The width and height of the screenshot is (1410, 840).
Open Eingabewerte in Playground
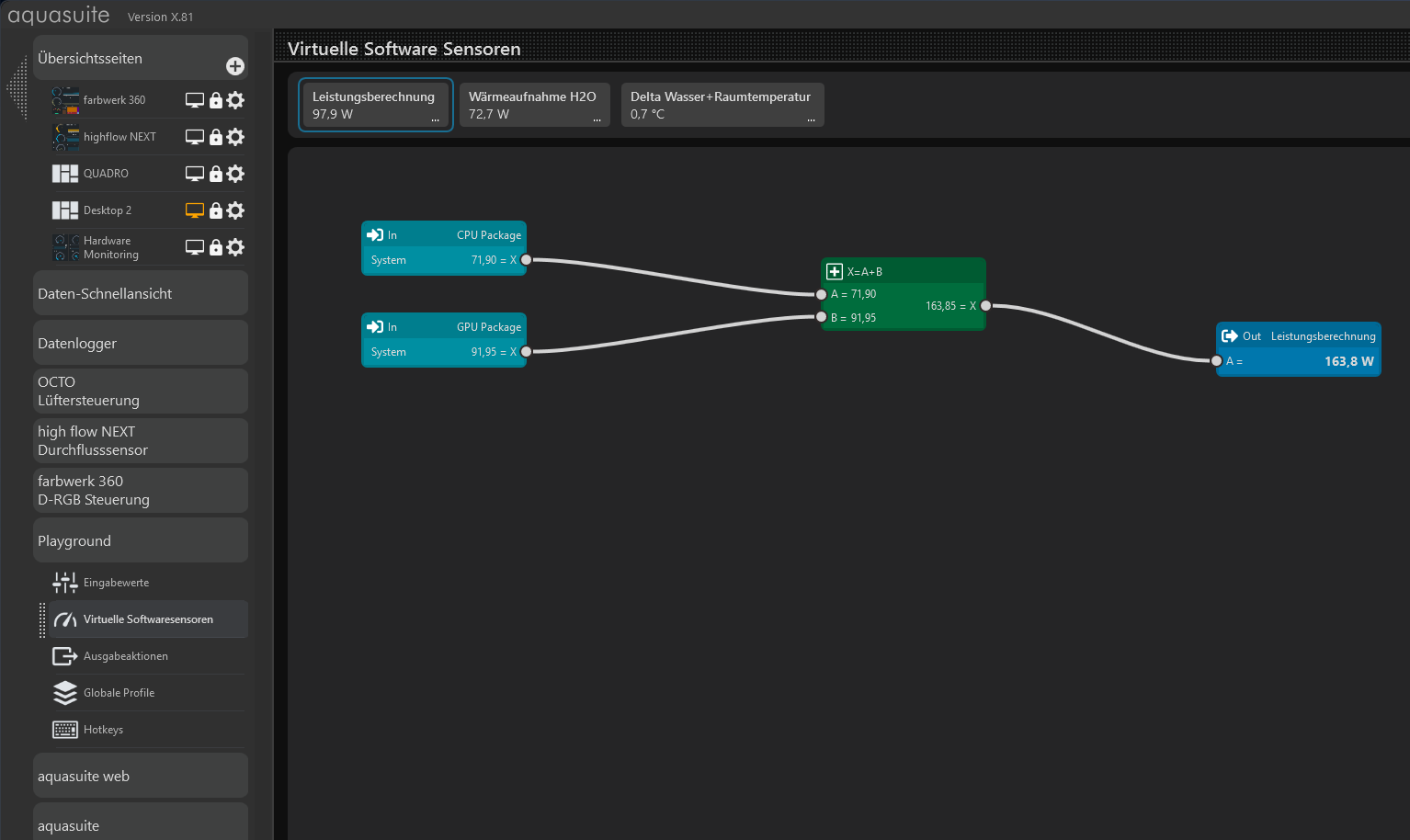tap(149, 583)
